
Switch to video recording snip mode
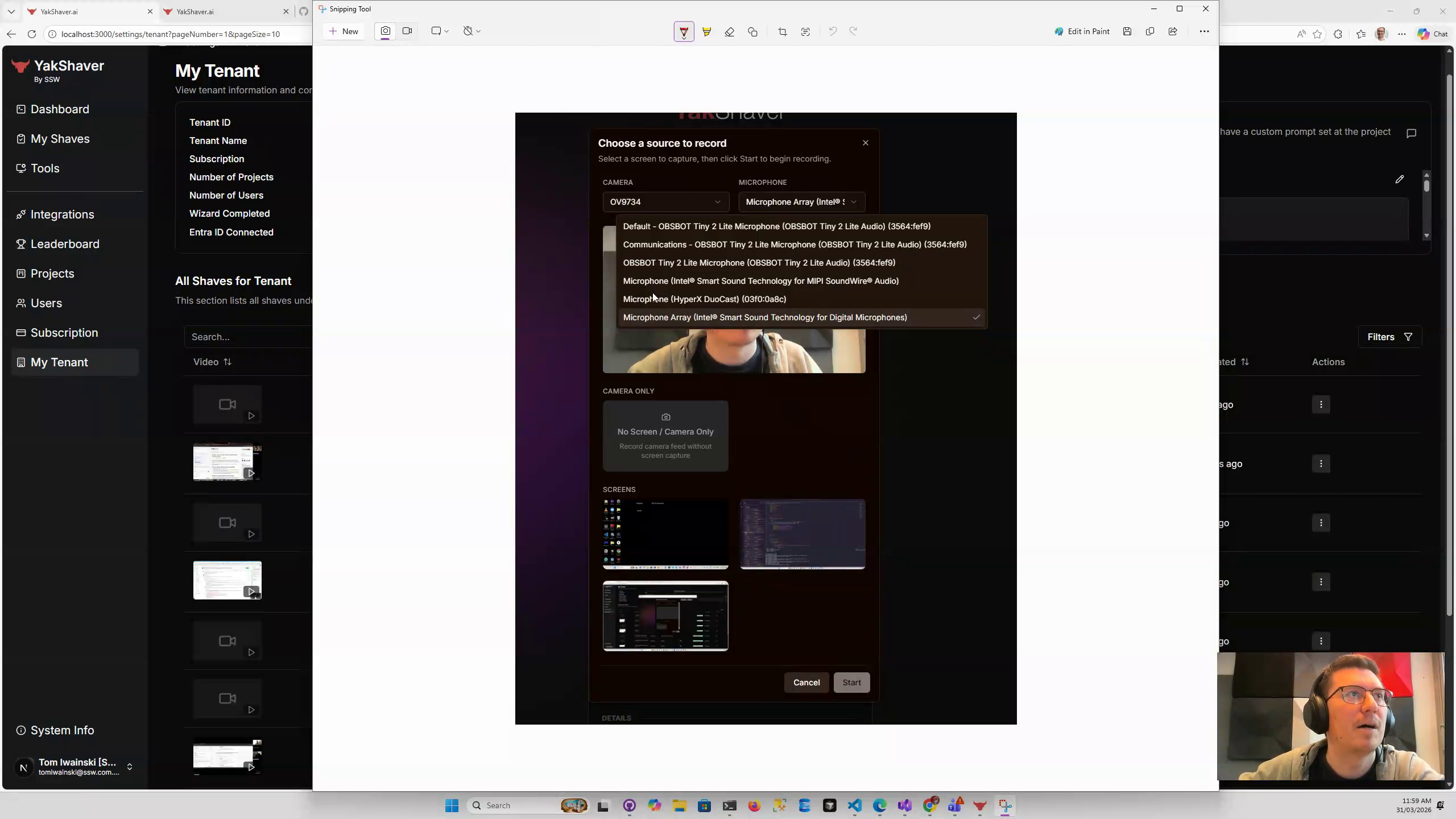(407, 31)
